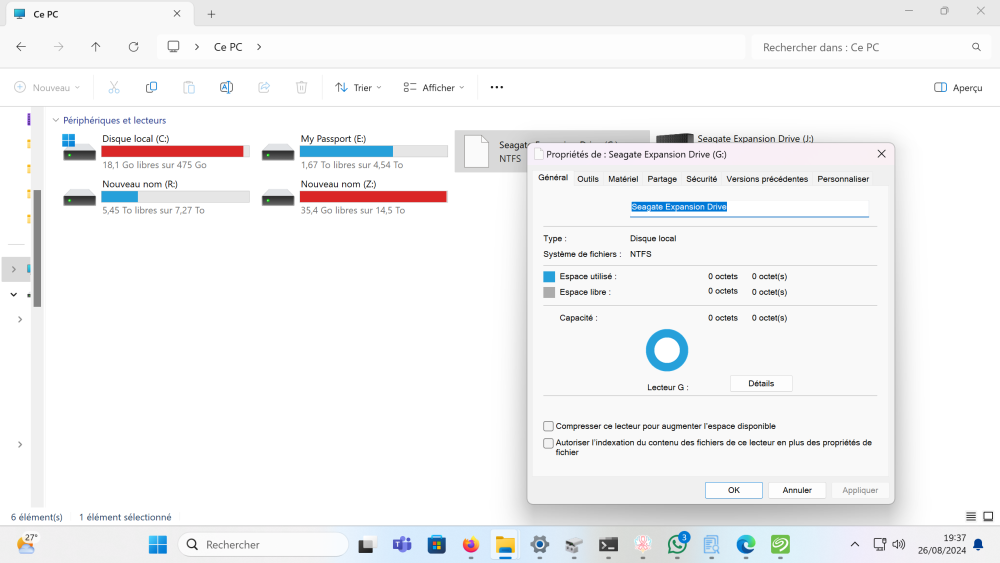This screenshot has width=1000, height=563.
Task: Enable Autoriser l'indexation du contenu checkbox
Action: pyautogui.click(x=548, y=443)
